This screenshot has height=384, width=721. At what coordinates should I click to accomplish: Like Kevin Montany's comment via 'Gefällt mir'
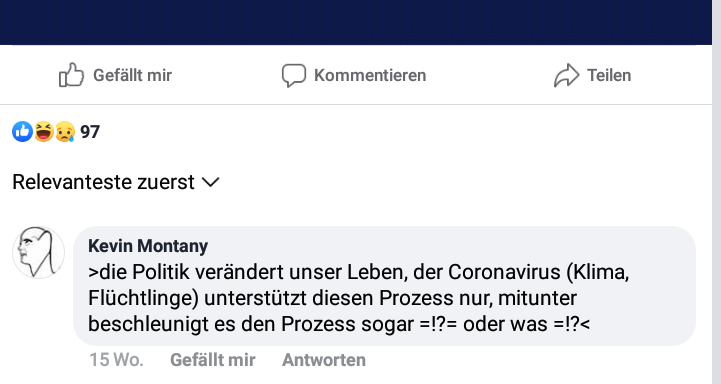click(212, 360)
